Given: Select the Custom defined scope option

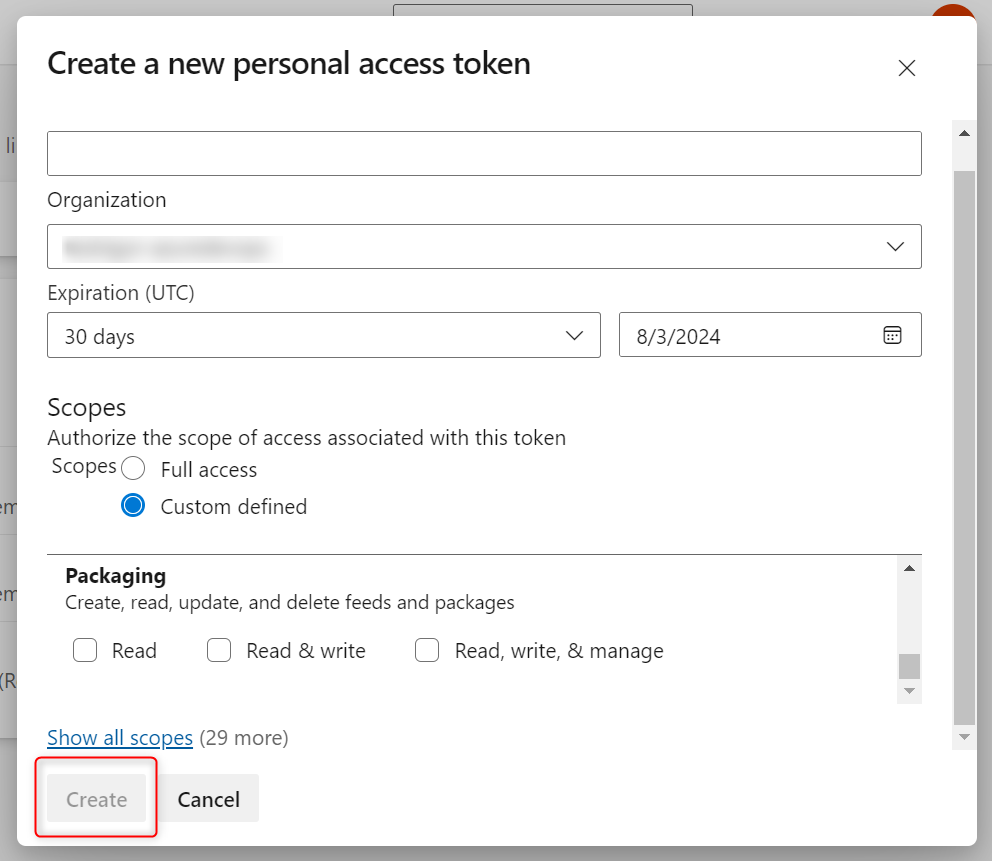Looking at the screenshot, I should [x=133, y=506].
